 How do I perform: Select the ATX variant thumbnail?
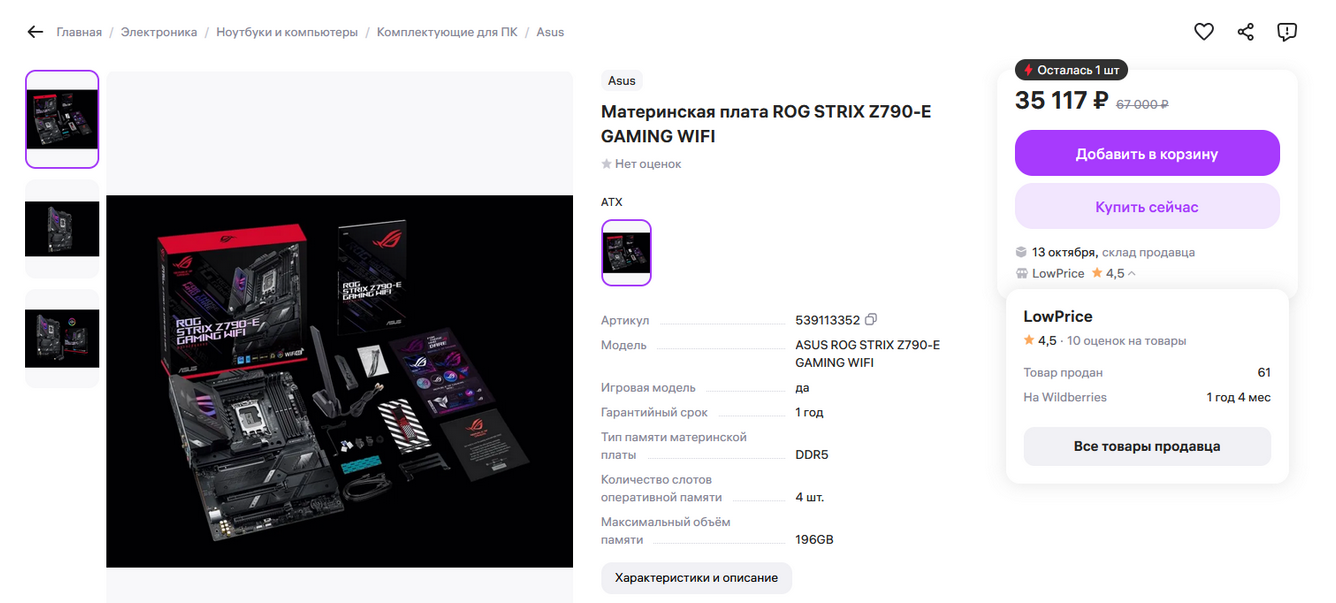pyautogui.click(x=626, y=253)
